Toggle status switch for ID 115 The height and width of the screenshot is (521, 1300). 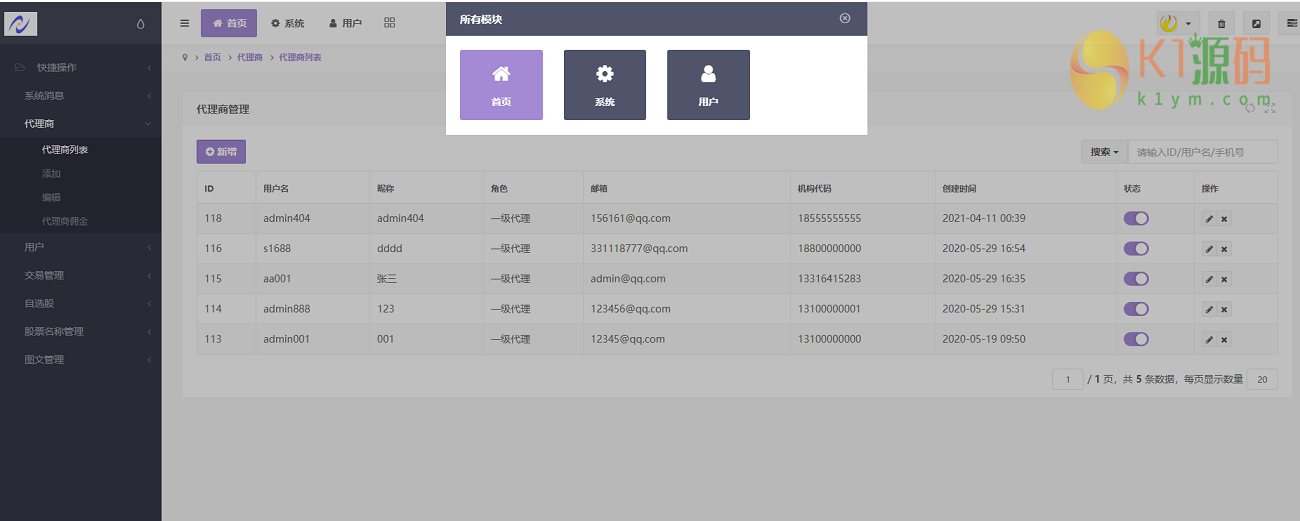[x=1136, y=278]
